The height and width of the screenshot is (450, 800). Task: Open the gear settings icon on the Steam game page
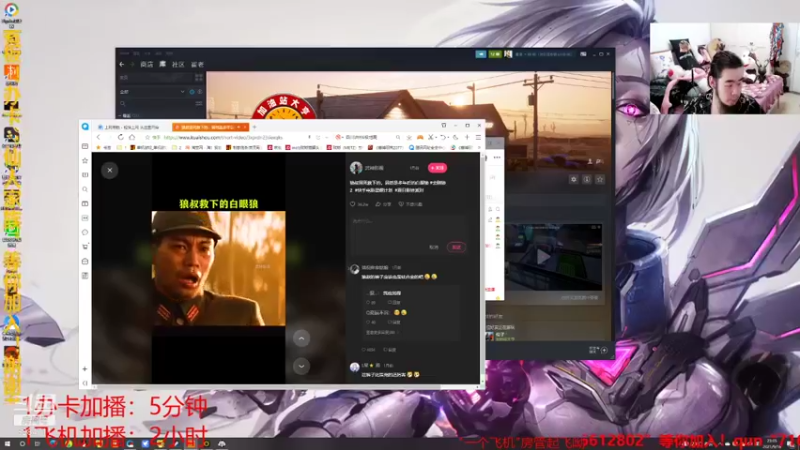tap(573, 179)
